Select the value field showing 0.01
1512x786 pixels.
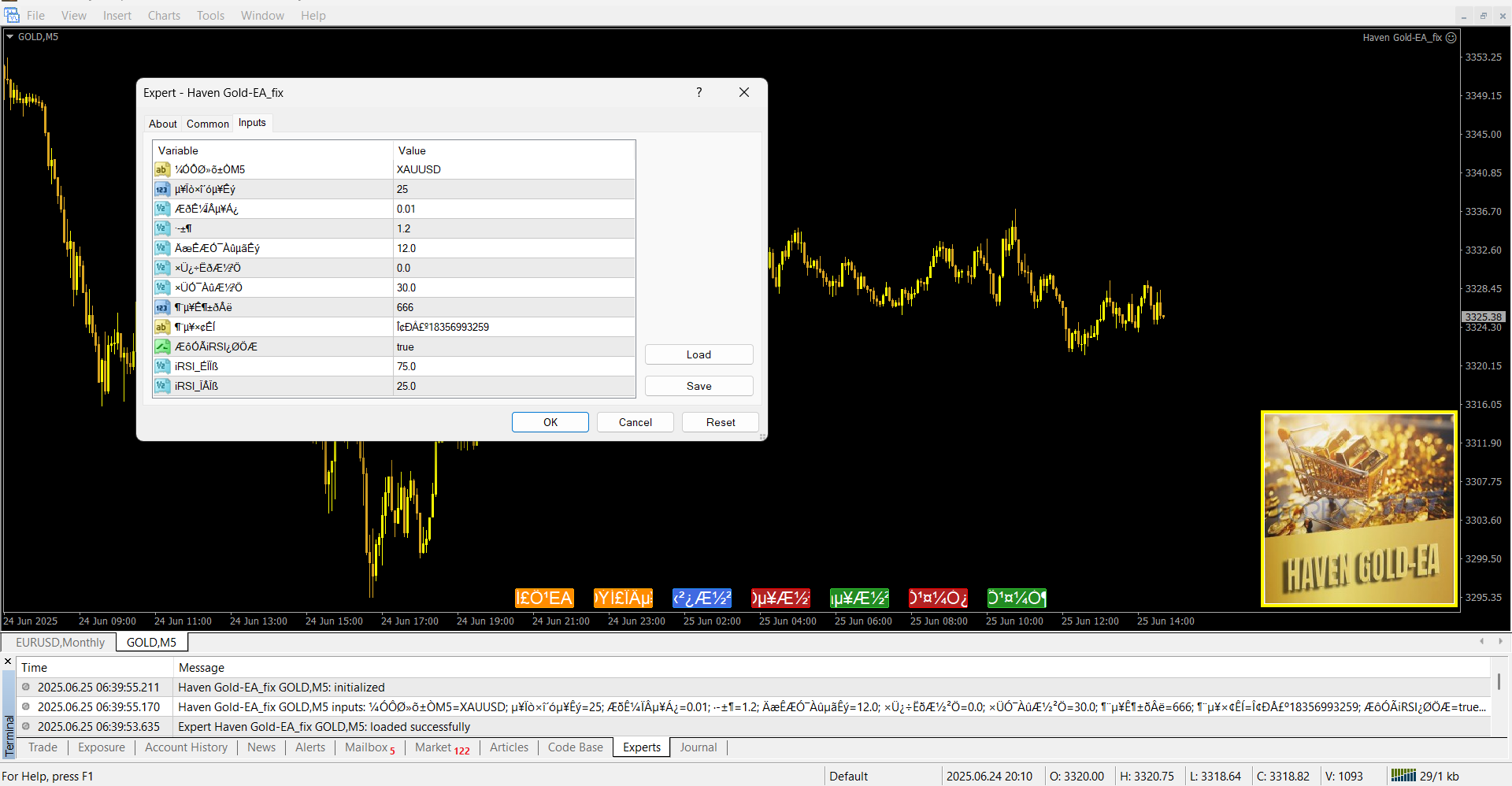pos(513,209)
